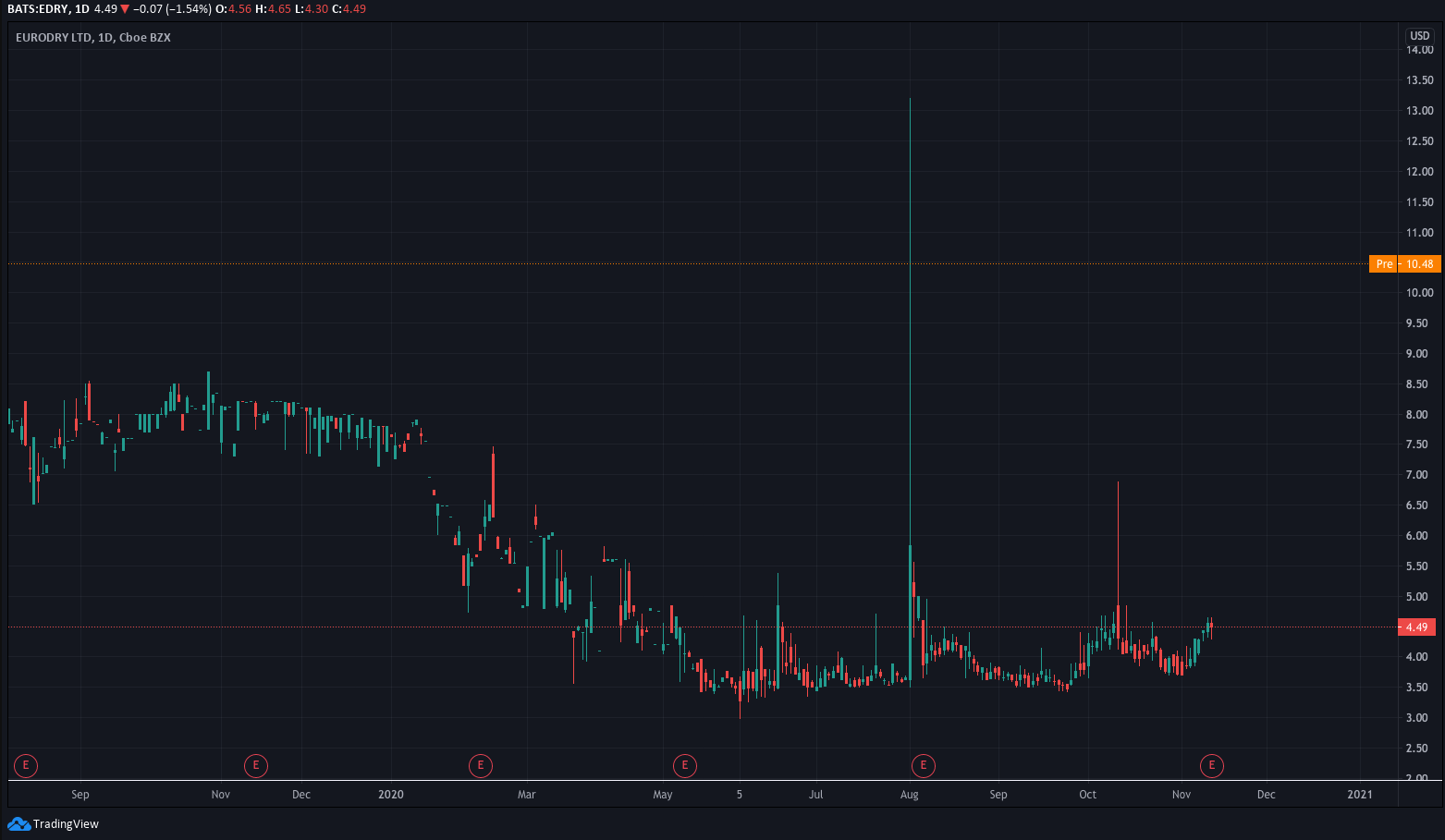Screen dimensions: 1445x840
Task: Open the earnings marker left of the first Sep label
Action: click(26, 765)
